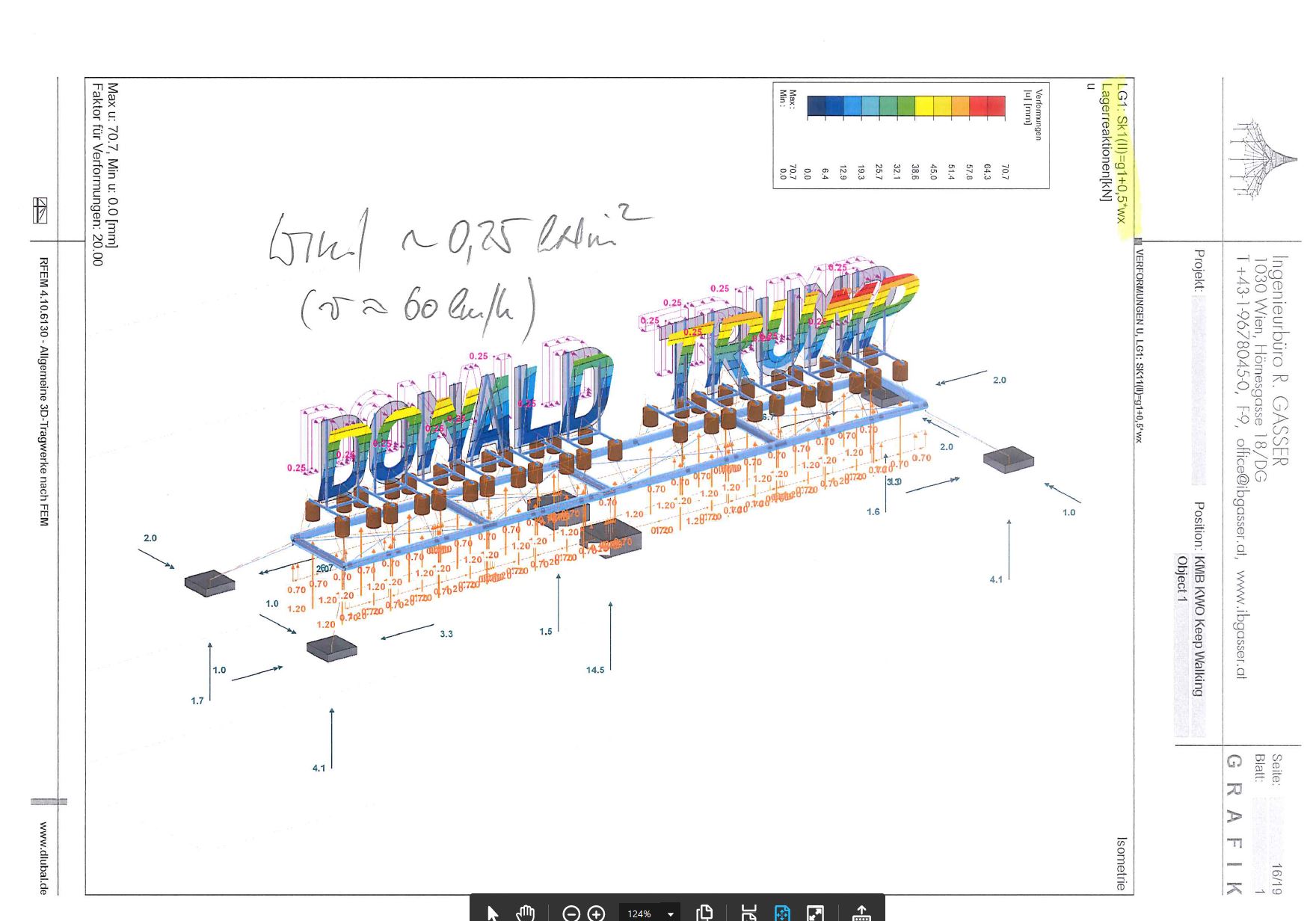Select the Lagerreaktionen[kN] label
The image size is (1316, 921).
coord(1105,142)
